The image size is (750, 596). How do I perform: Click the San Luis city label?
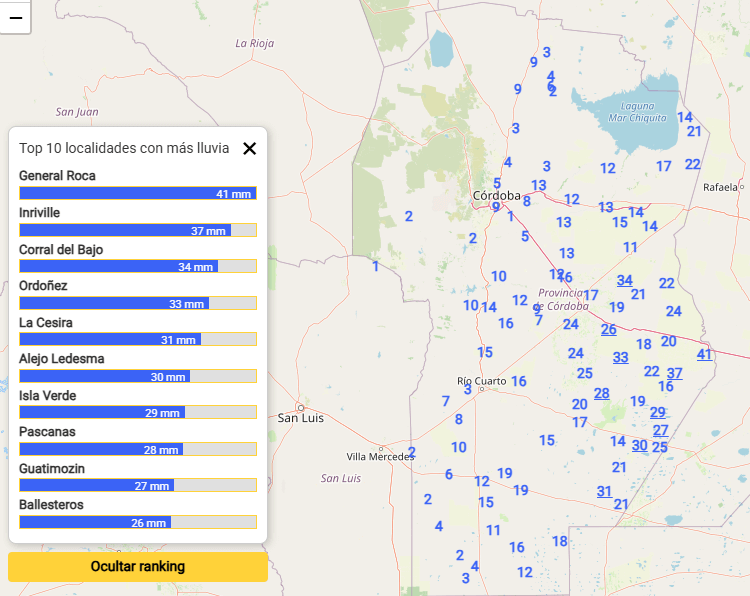(x=301, y=417)
